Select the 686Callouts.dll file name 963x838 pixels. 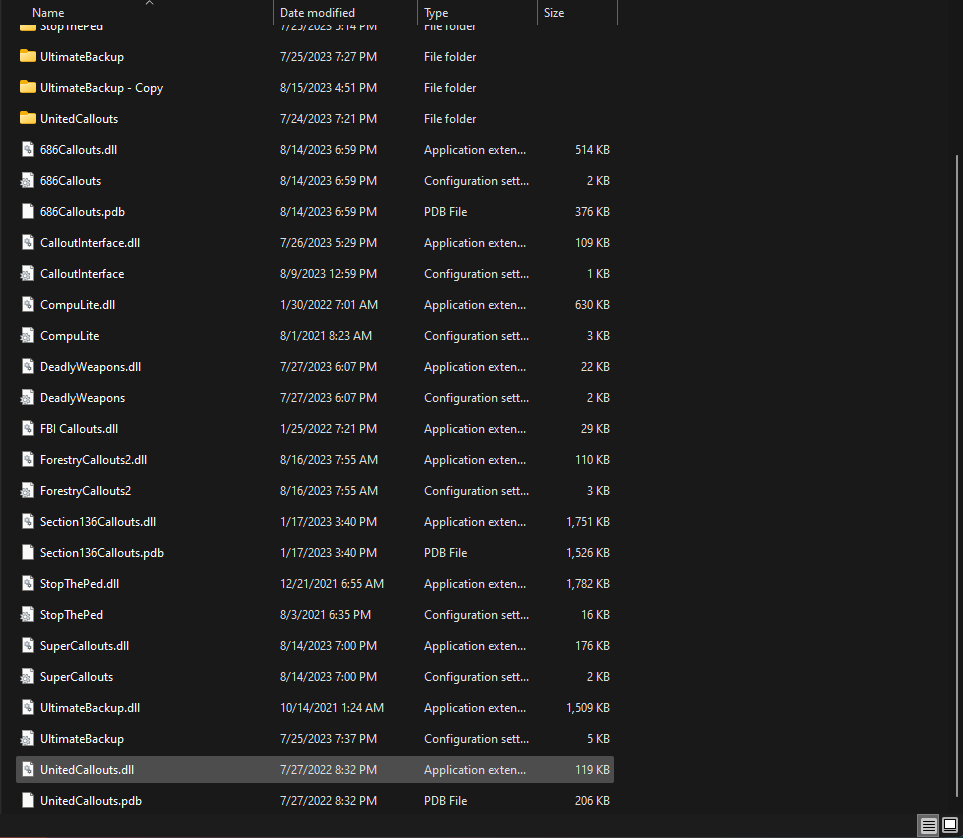pos(78,150)
